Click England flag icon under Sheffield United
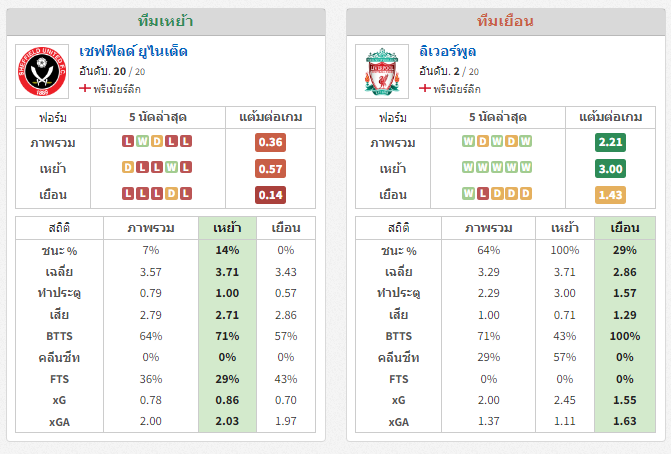Image resolution: width=671 pixels, height=454 pixels. (85, 89)
